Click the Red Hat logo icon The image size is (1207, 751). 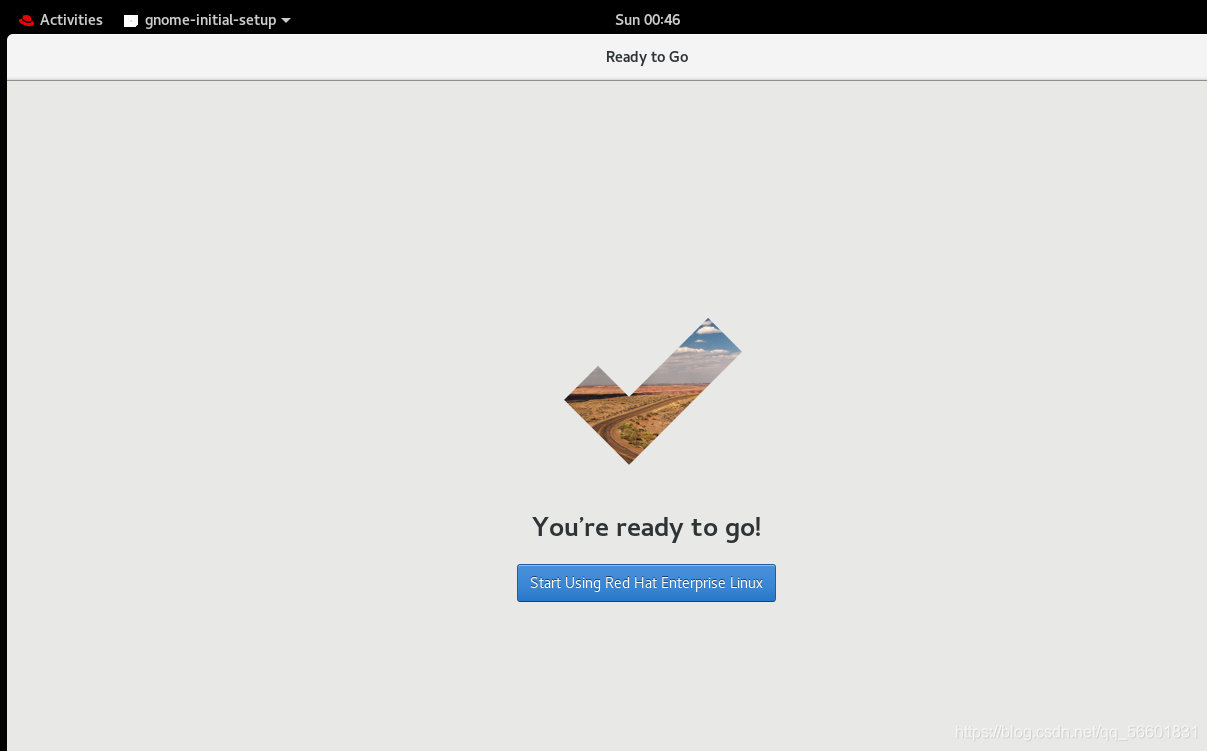(26, 20)
